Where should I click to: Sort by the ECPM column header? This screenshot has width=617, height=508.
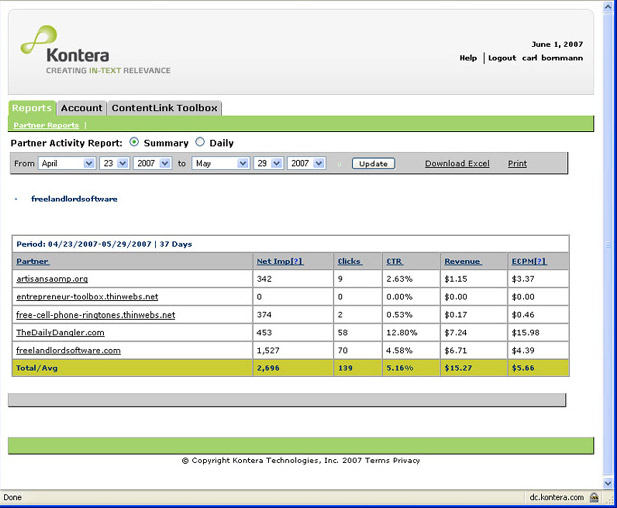(529, 261)
